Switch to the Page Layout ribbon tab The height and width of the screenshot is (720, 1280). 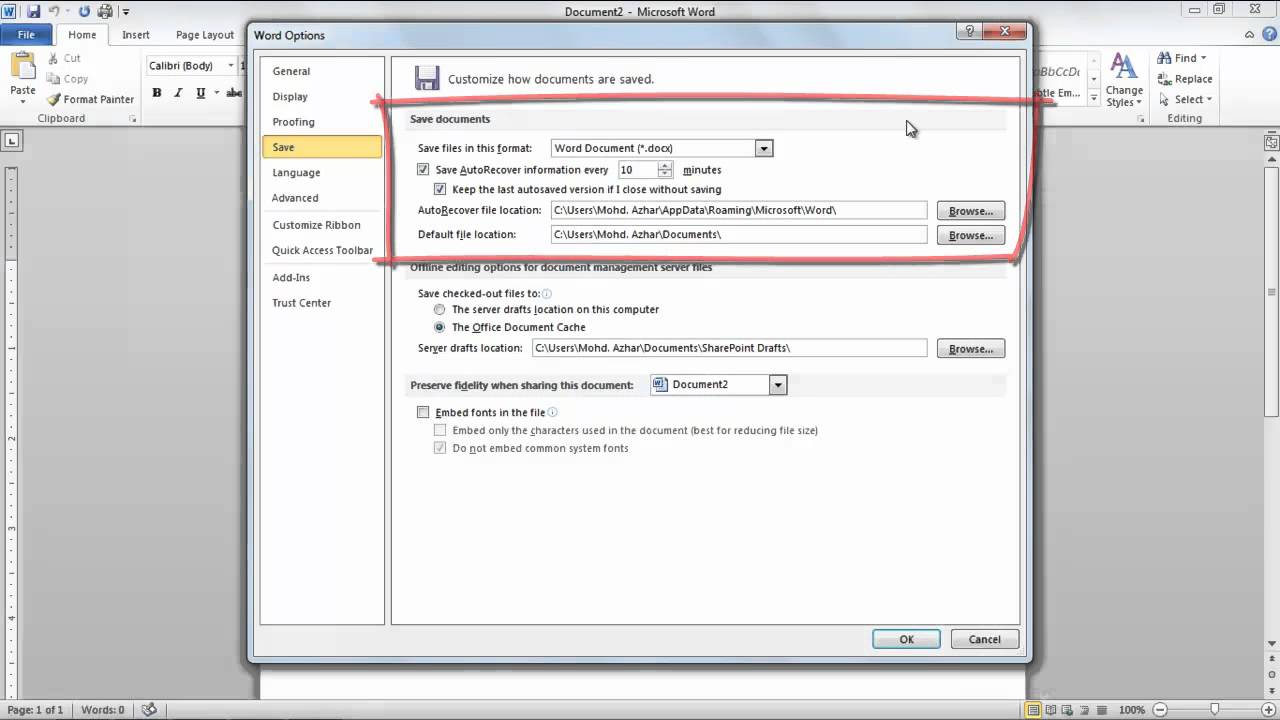coord(205,35)
